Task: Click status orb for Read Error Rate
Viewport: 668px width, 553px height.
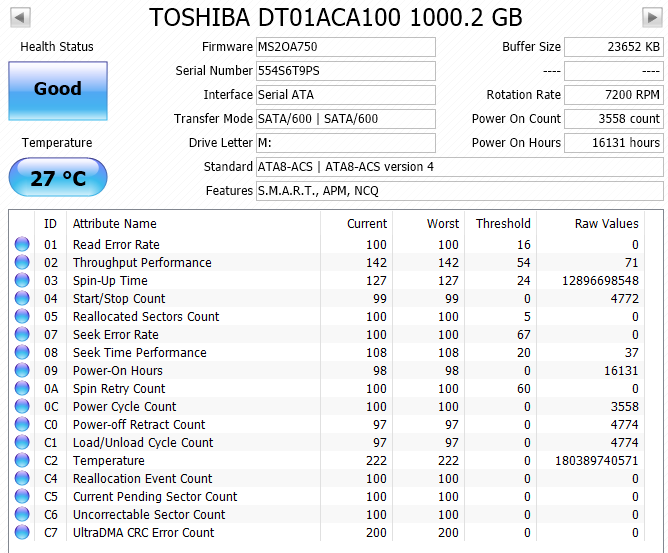Action: click(22, 244)
